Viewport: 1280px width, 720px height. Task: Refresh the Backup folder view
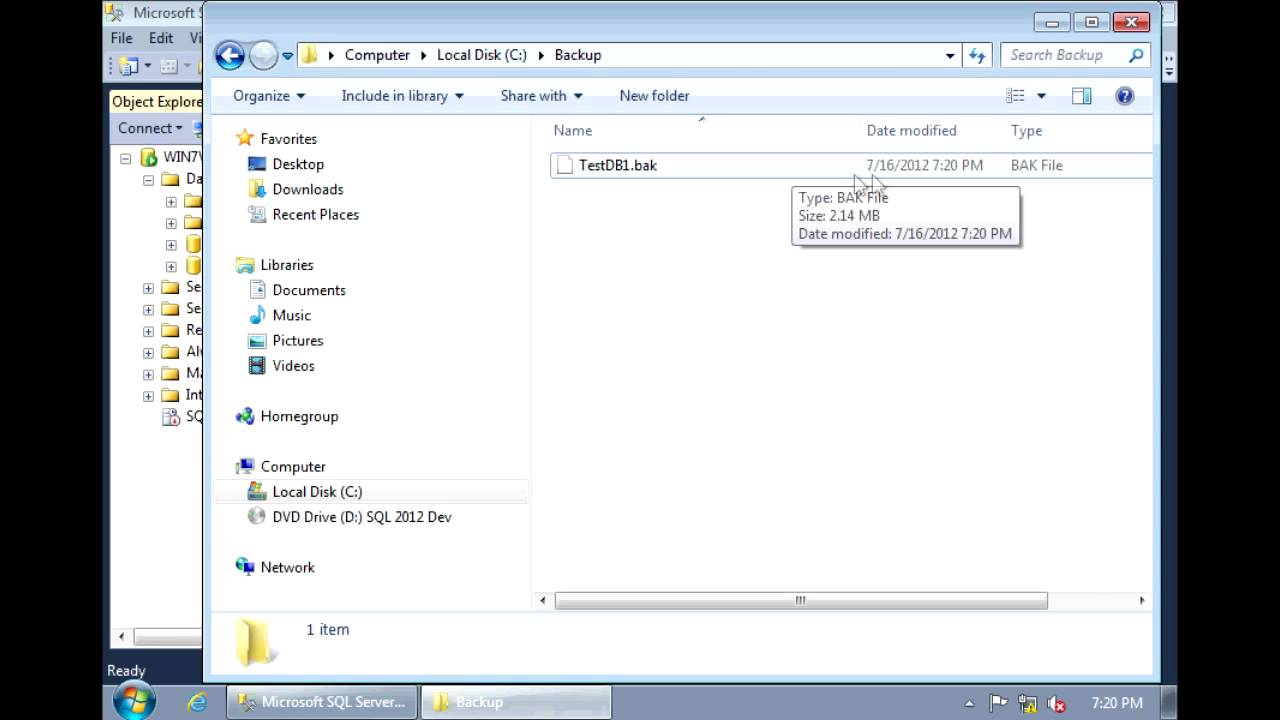977,56
